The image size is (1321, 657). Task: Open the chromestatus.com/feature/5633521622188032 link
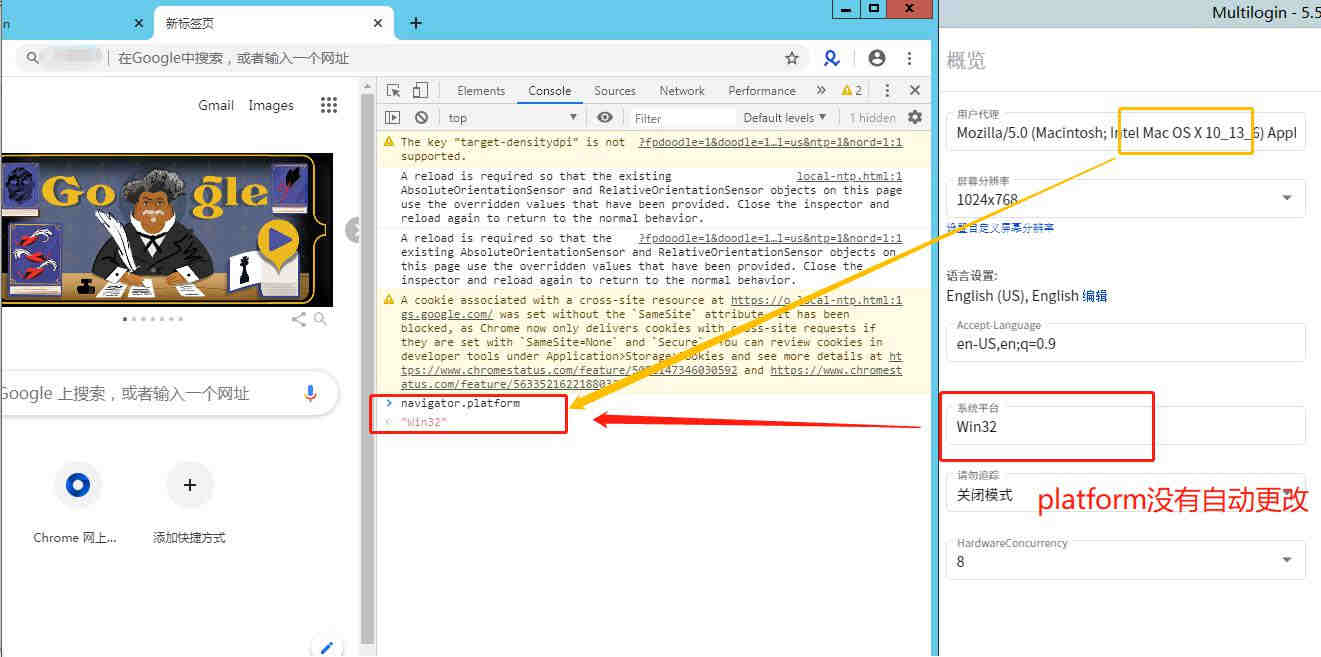[x=652, y=377]
